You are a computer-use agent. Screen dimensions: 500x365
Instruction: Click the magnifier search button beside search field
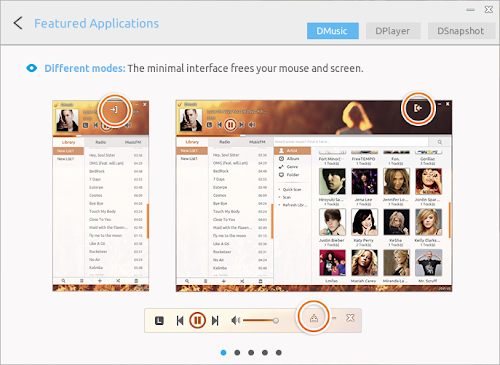point(440,142)
